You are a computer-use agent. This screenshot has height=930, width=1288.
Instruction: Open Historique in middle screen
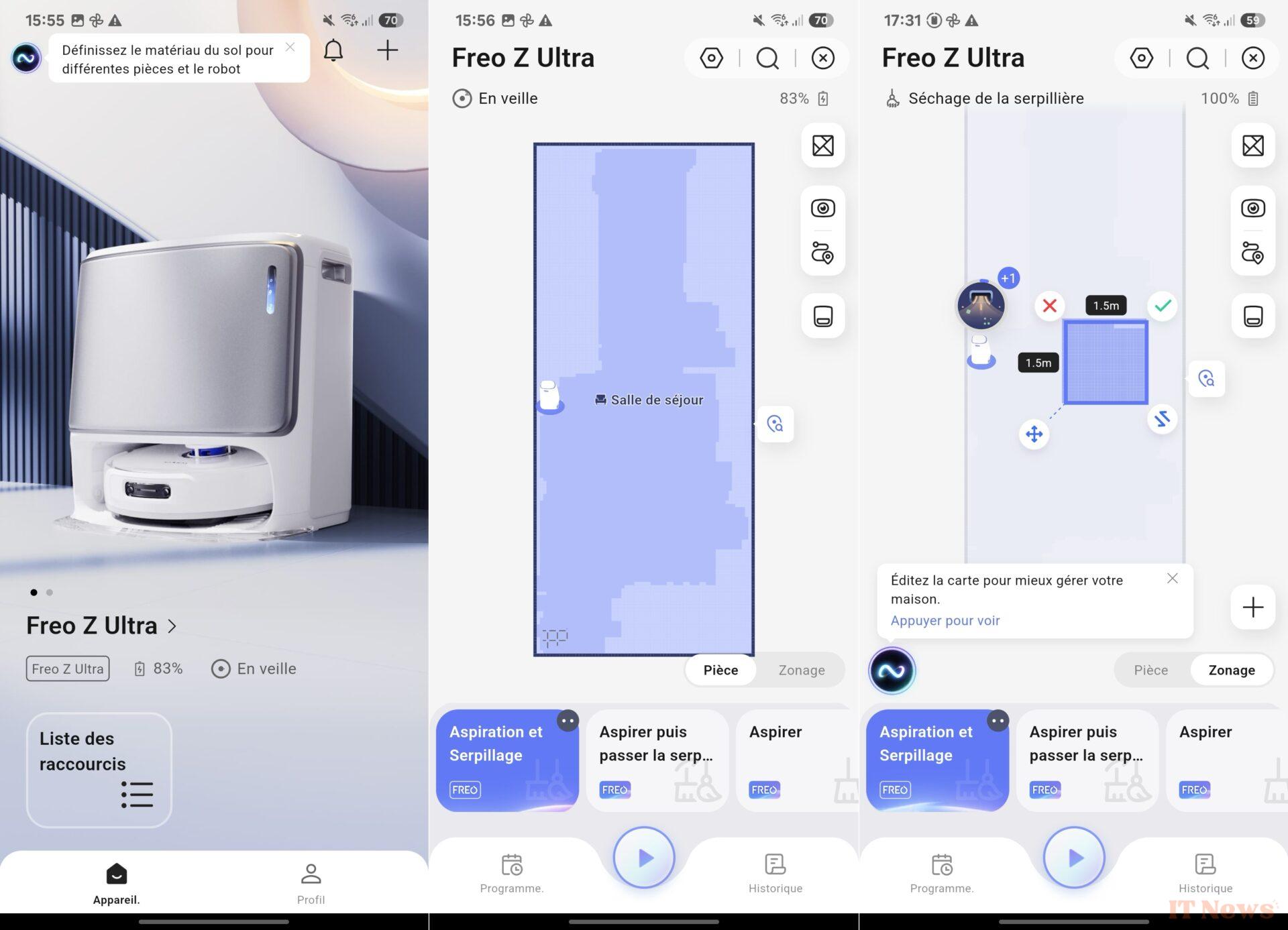[x=775, y=874]
